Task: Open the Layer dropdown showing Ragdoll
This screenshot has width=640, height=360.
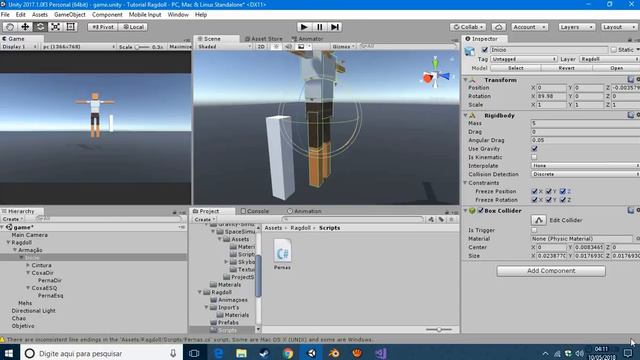Action: [609, 59]
